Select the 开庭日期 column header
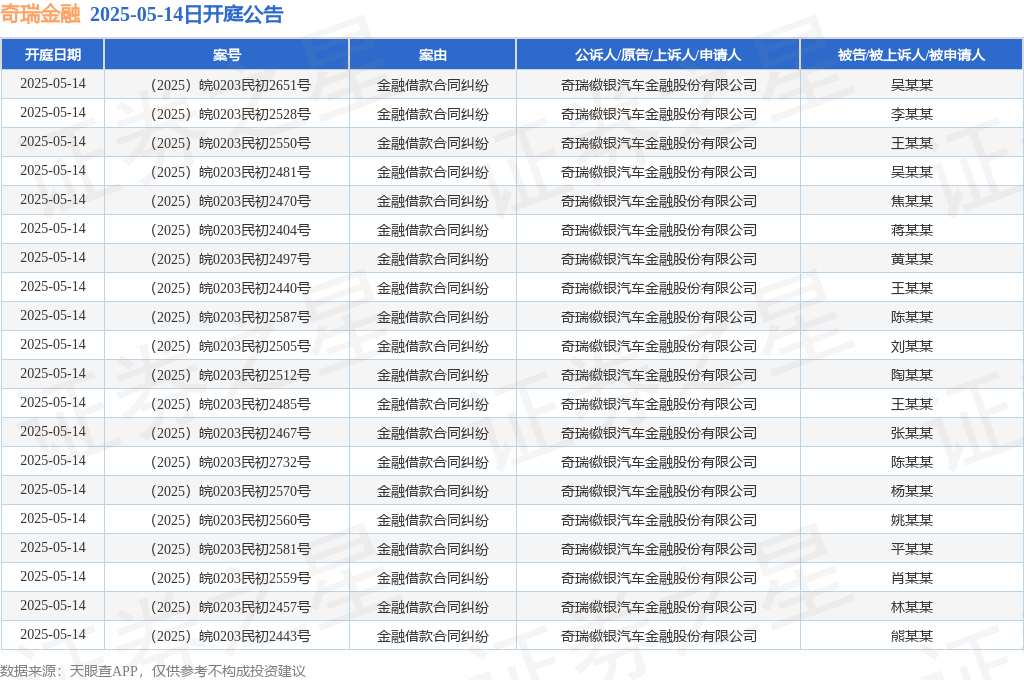Viewport: 1024px width, 680px height. pos(53,55)
